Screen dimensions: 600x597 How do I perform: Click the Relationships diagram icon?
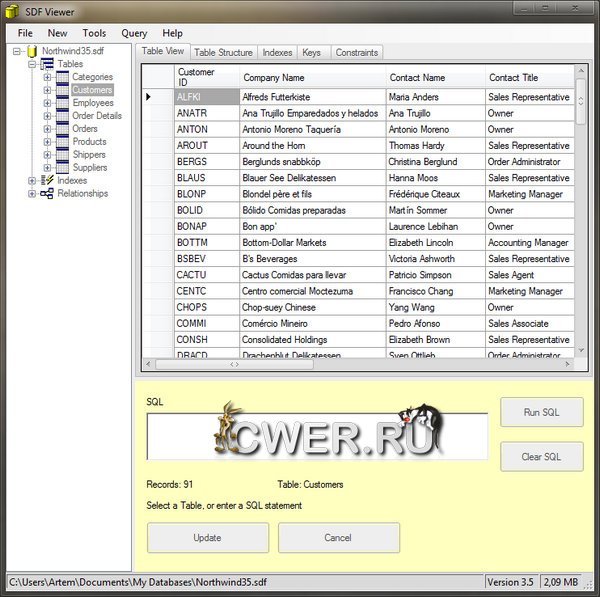[47, 194]
